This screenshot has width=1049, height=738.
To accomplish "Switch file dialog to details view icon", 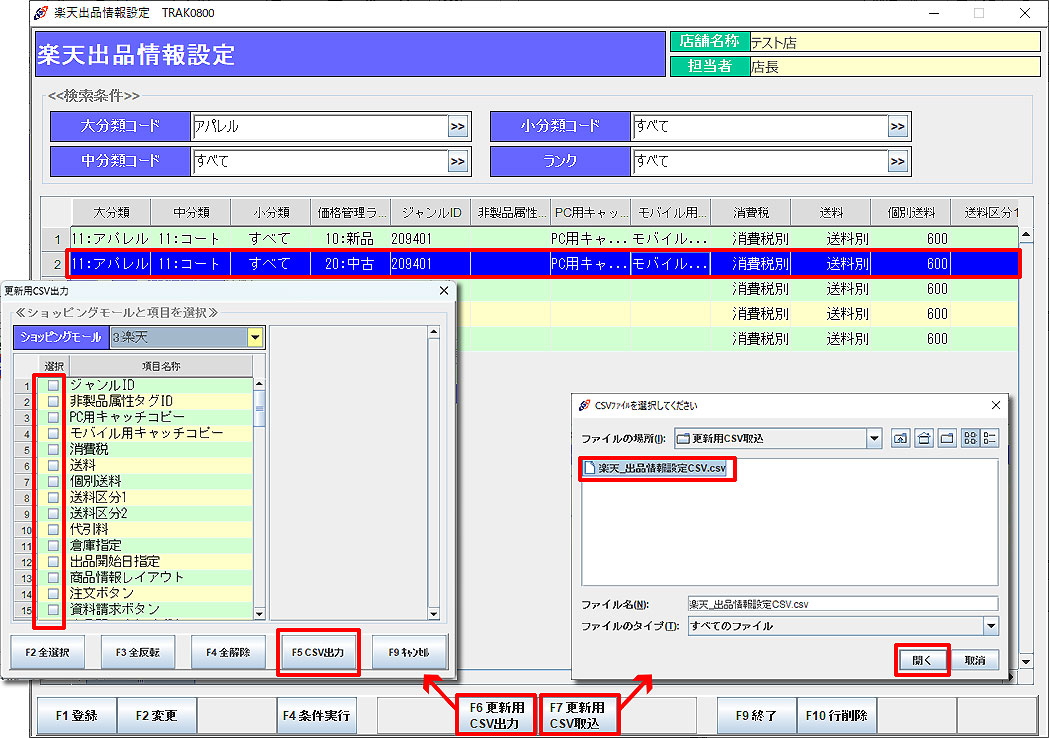I will click(990, 438).
